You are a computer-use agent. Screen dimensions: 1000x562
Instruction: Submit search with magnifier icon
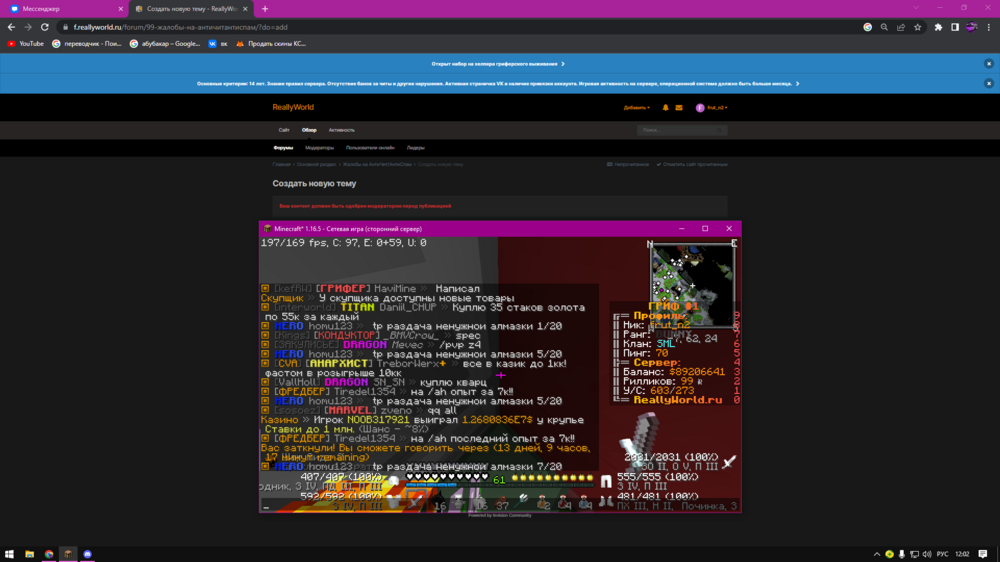pyautogui.click(x=720, y=130)
